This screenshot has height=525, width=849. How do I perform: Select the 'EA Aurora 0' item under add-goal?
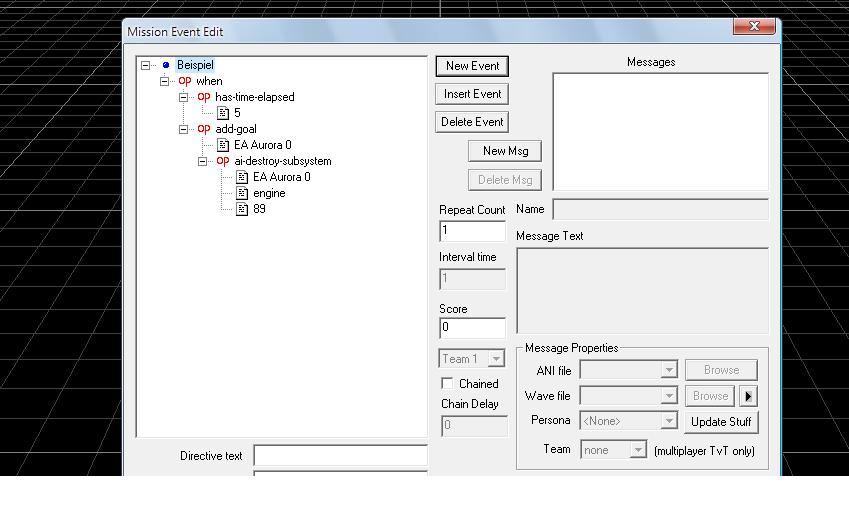[263, 145]
